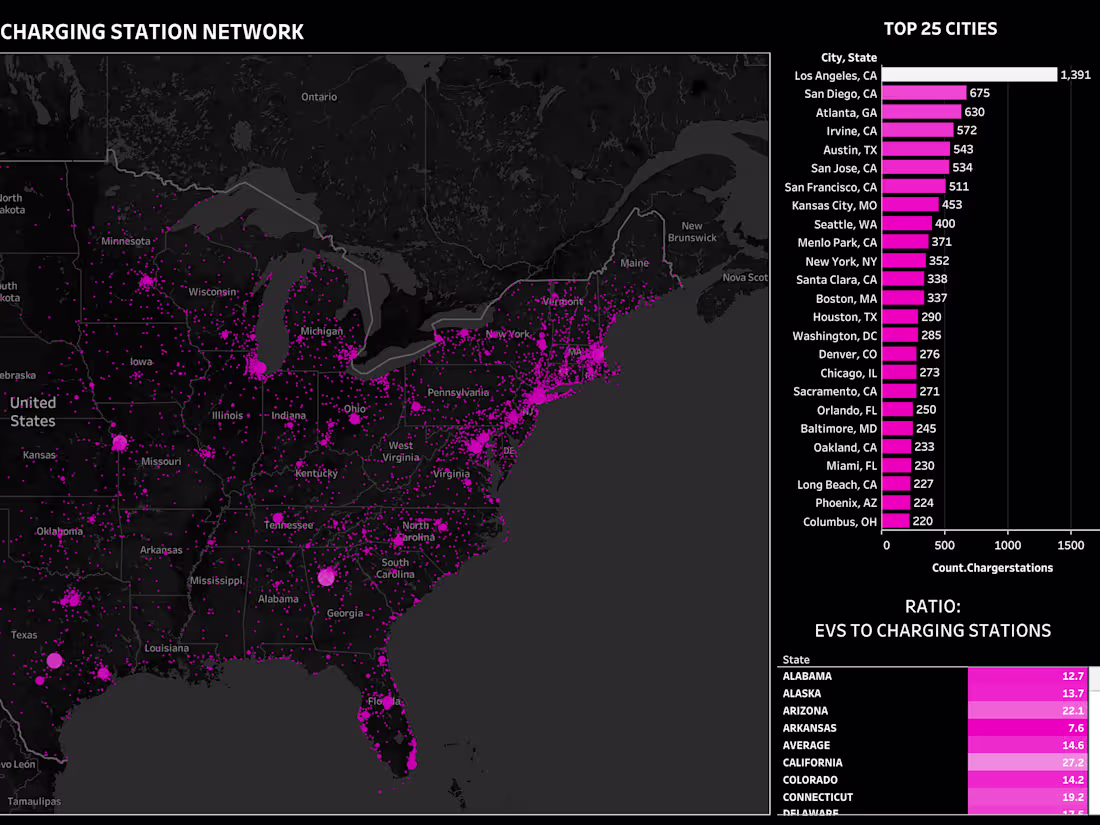Click the charging hotspot near Austin on map
This screenshot has height=825, width=1100.
[55, 660]
